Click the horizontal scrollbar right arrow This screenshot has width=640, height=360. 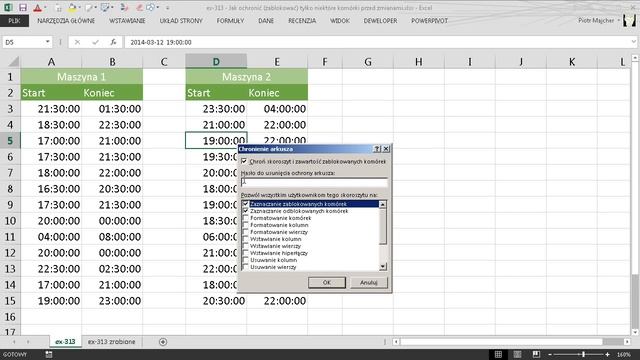pos(627,342)
